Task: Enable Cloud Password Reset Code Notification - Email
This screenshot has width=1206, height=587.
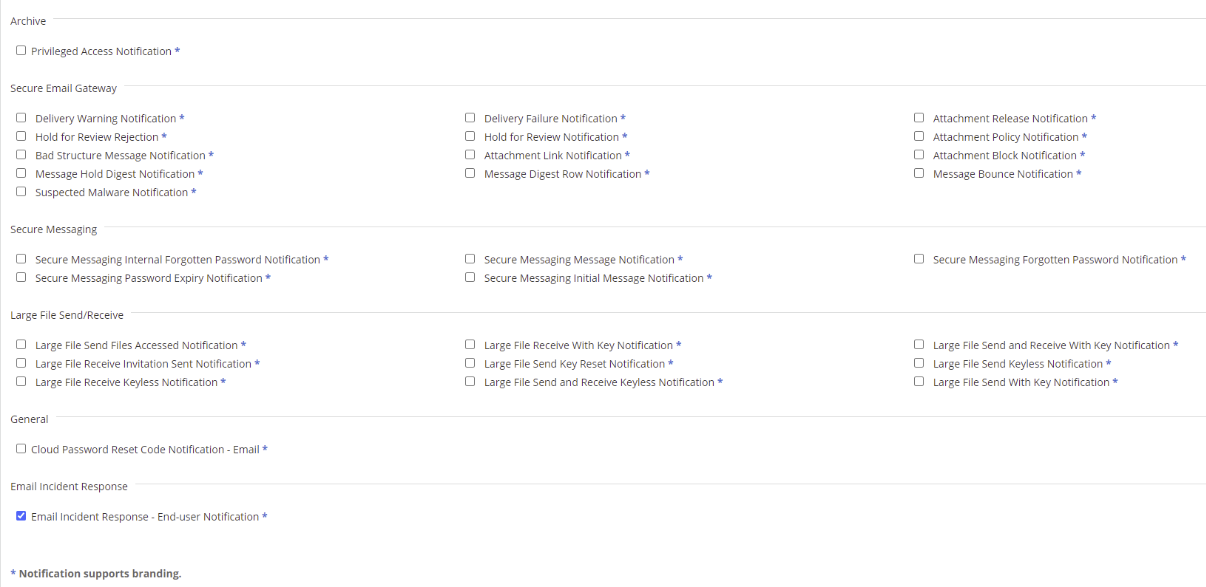Action: (x=21, y=449)
